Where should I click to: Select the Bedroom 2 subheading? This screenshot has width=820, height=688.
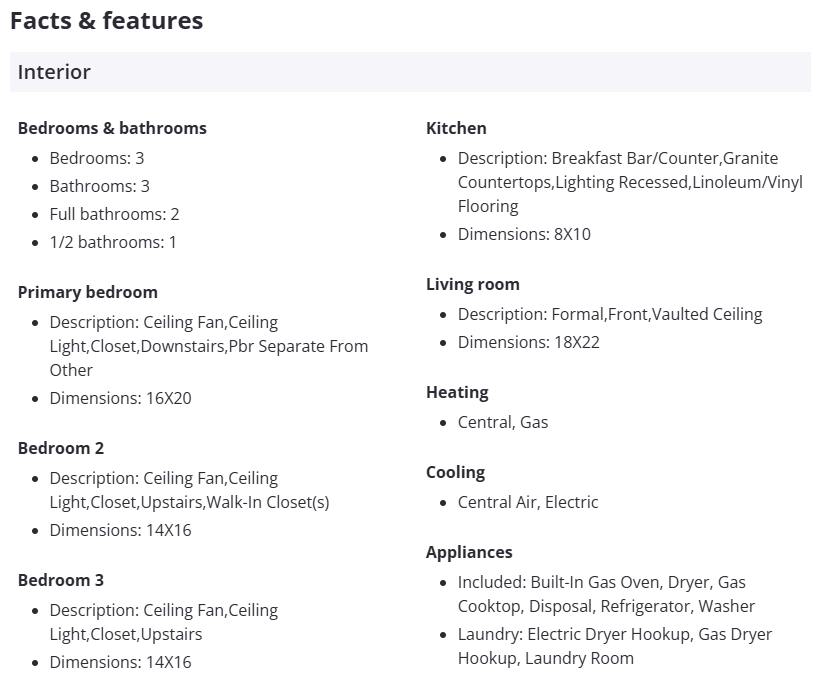[x=61, y=448]
